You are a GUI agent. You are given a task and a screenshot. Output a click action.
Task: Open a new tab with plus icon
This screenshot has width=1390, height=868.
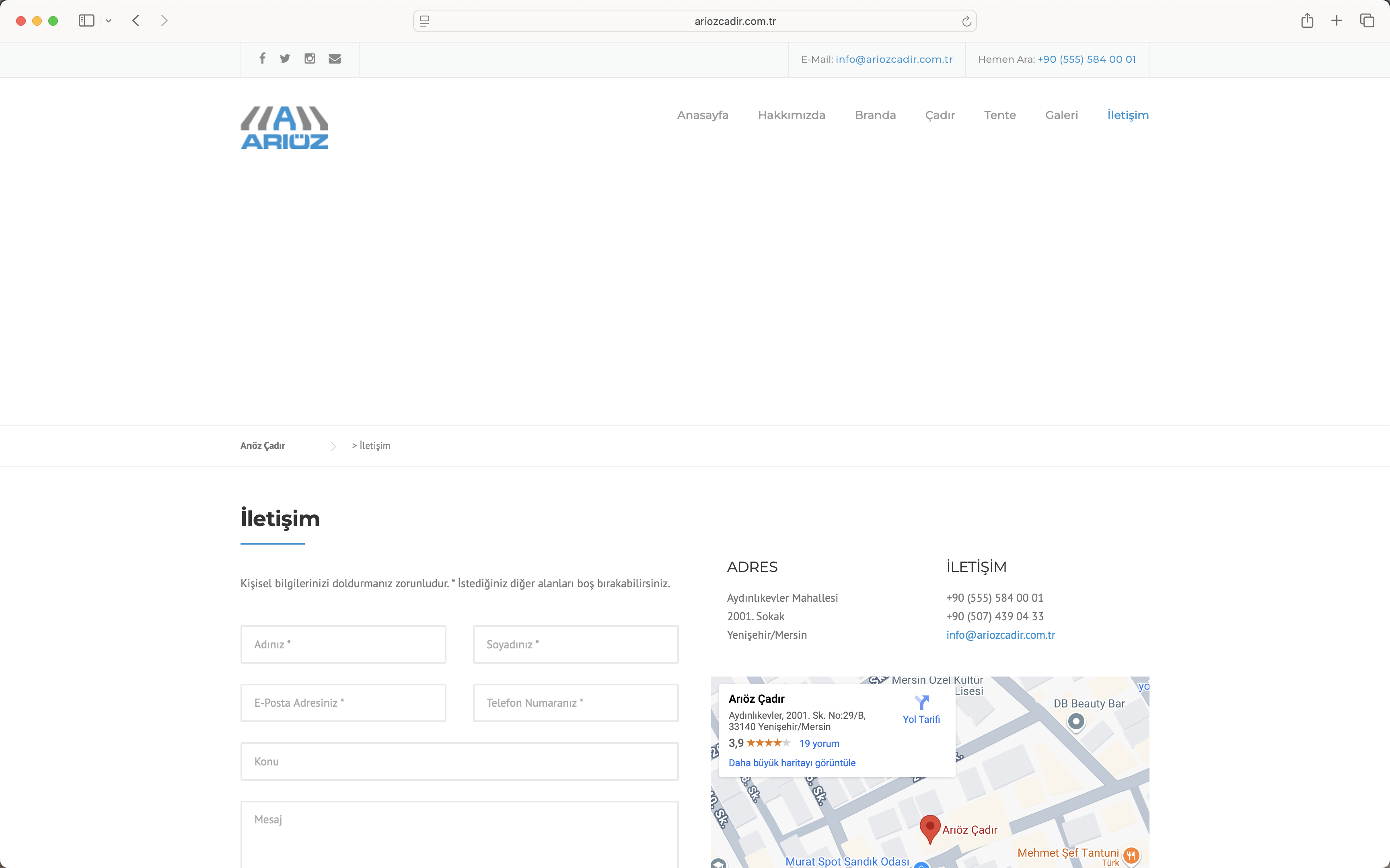(x=1337, y=21)
